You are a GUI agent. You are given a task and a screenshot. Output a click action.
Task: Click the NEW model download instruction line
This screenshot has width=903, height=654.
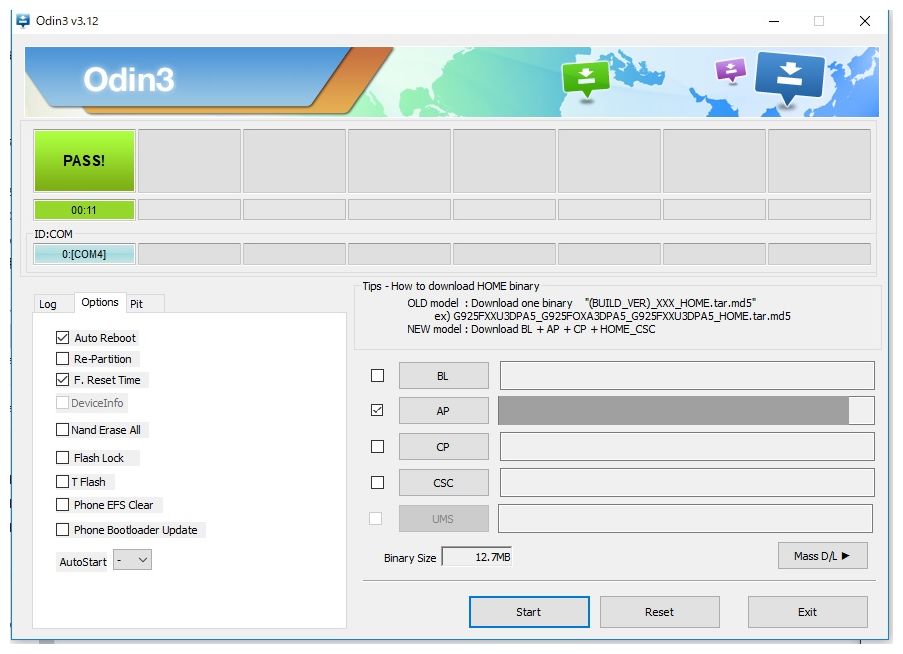pyautogui.click(x=531, y=329)
